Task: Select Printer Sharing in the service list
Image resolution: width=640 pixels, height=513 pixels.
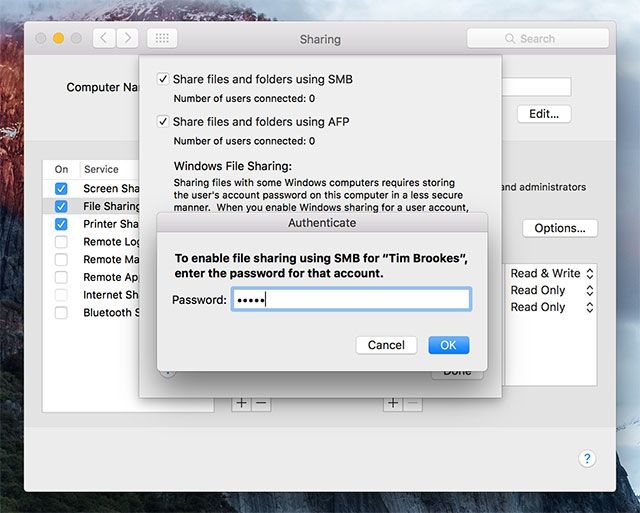Action: click(111, 224)
